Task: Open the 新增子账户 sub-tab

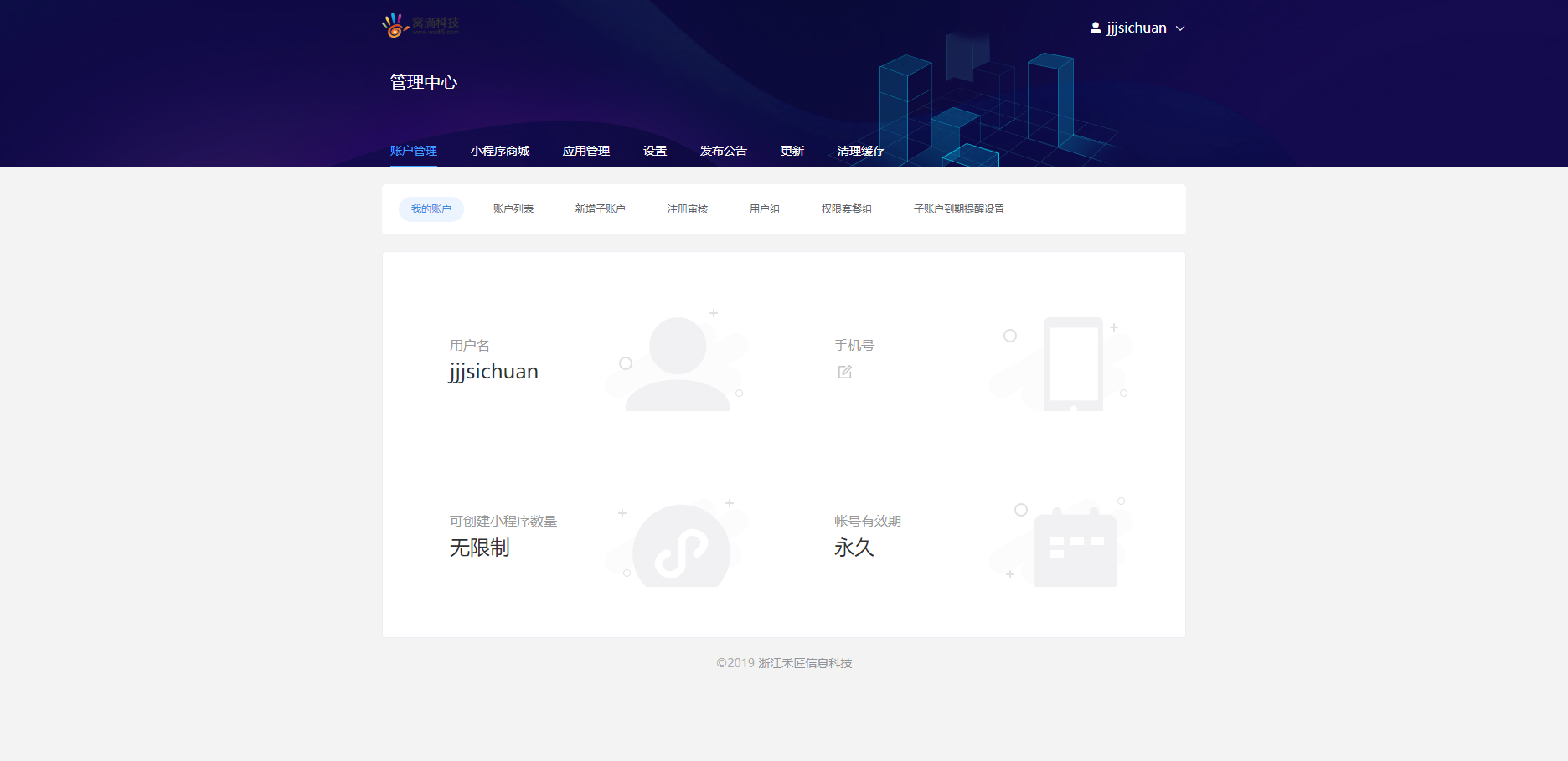Action: [601, 209]
